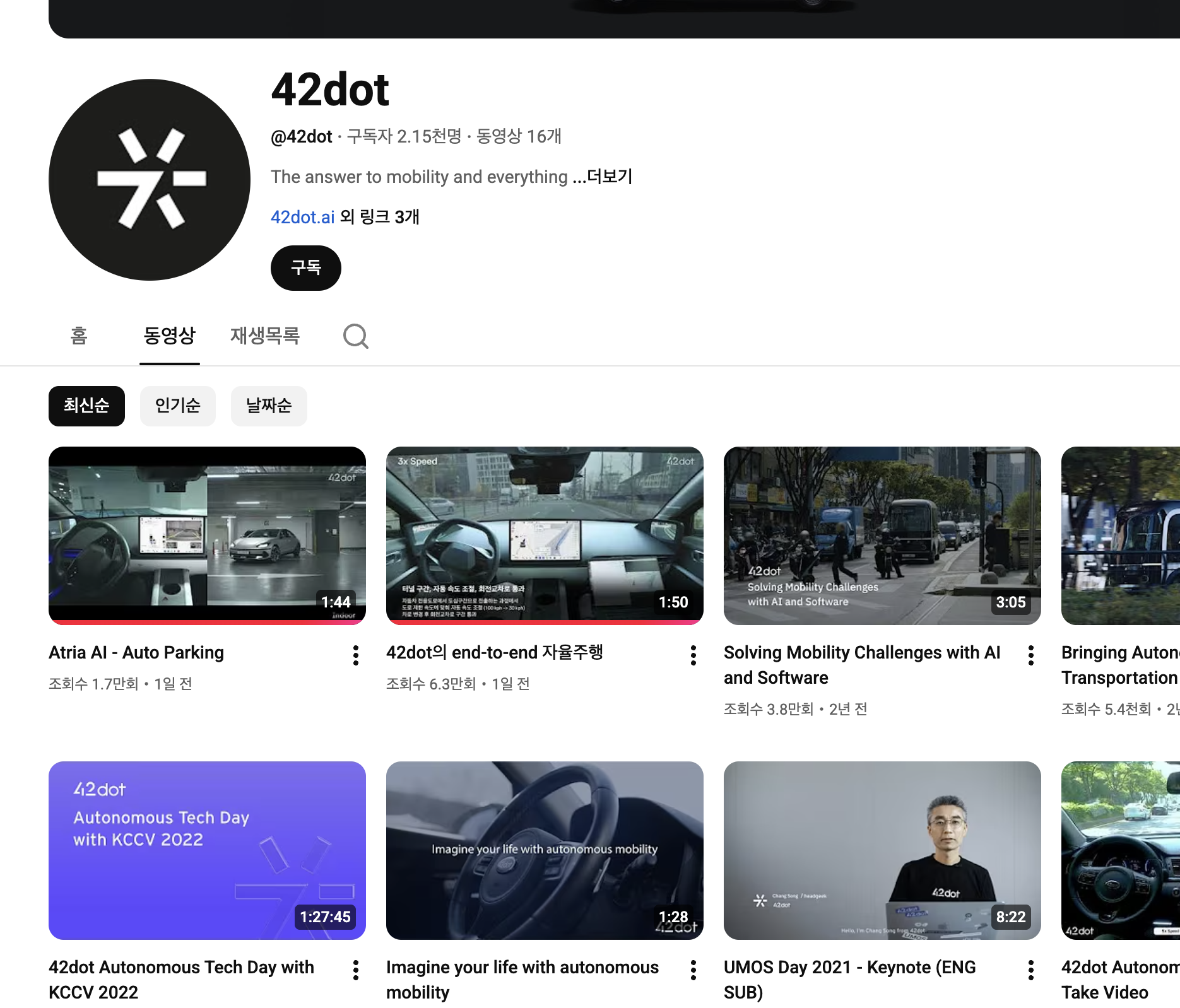Click the @42dot channel handle
1180x1008 pixels.
pos(302,136)
